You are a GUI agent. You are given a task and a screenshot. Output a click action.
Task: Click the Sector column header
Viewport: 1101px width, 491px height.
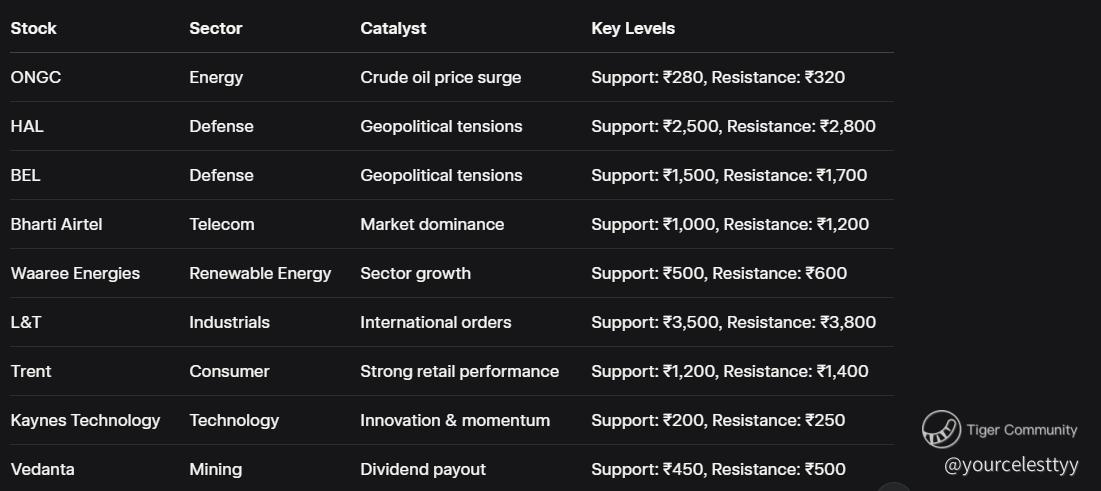[x=216, y=28]
